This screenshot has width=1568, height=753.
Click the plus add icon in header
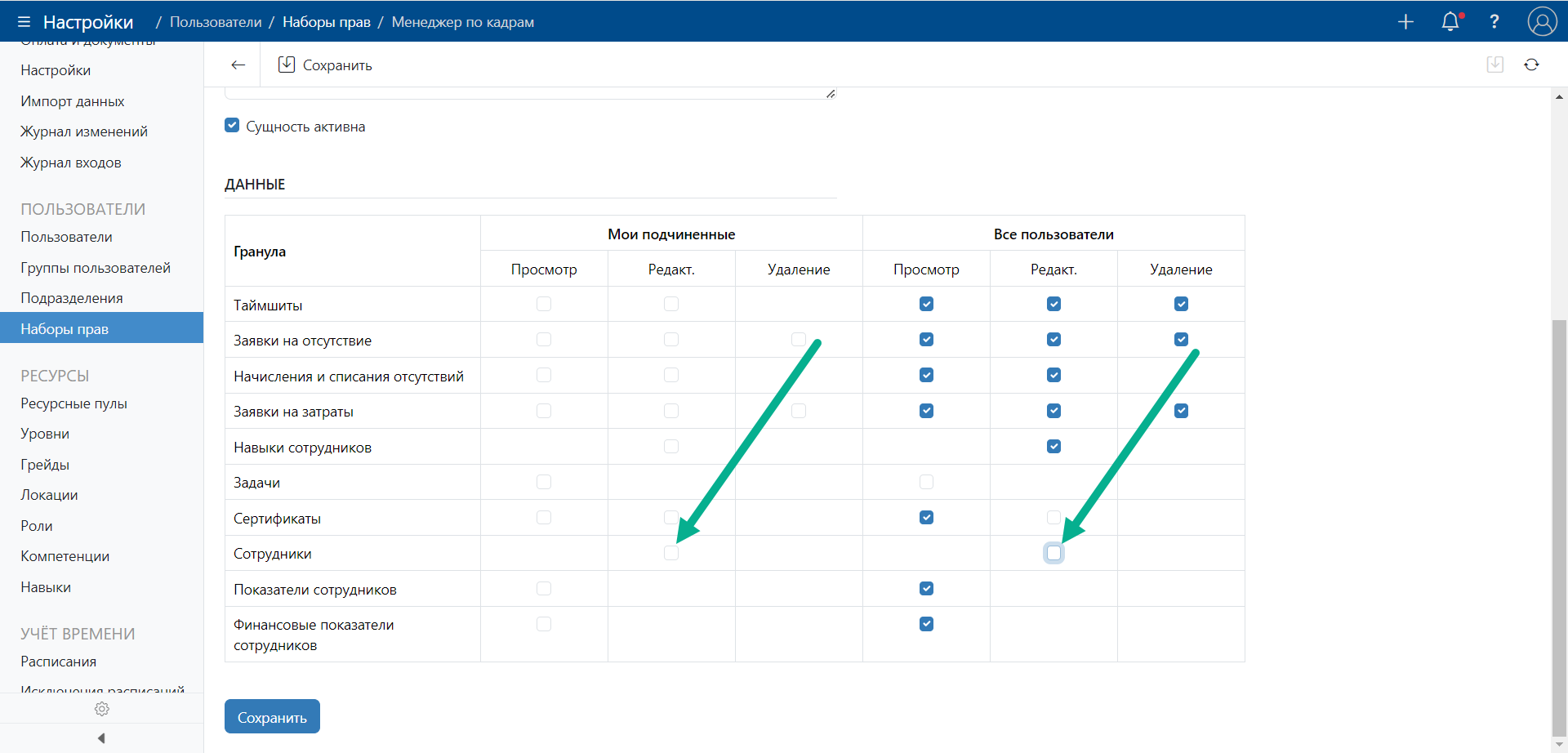1405,22
